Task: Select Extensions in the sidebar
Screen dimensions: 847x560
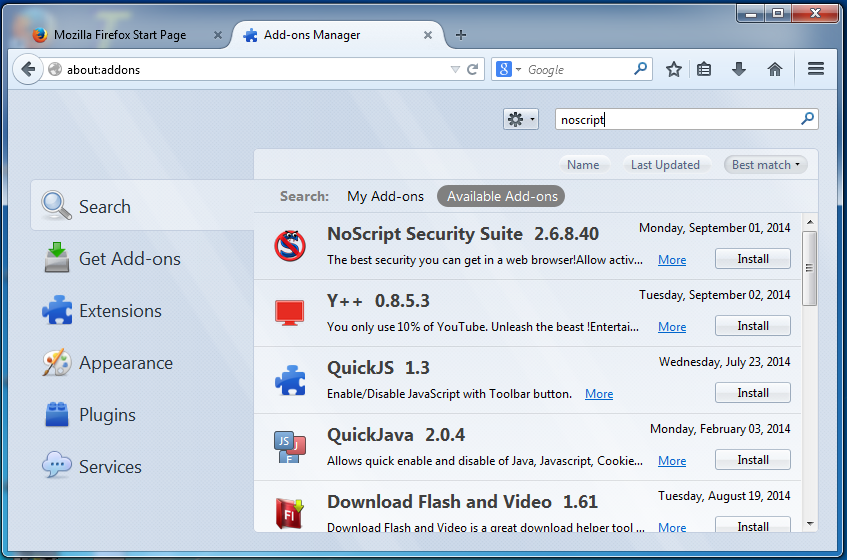Action: point(120,311)
